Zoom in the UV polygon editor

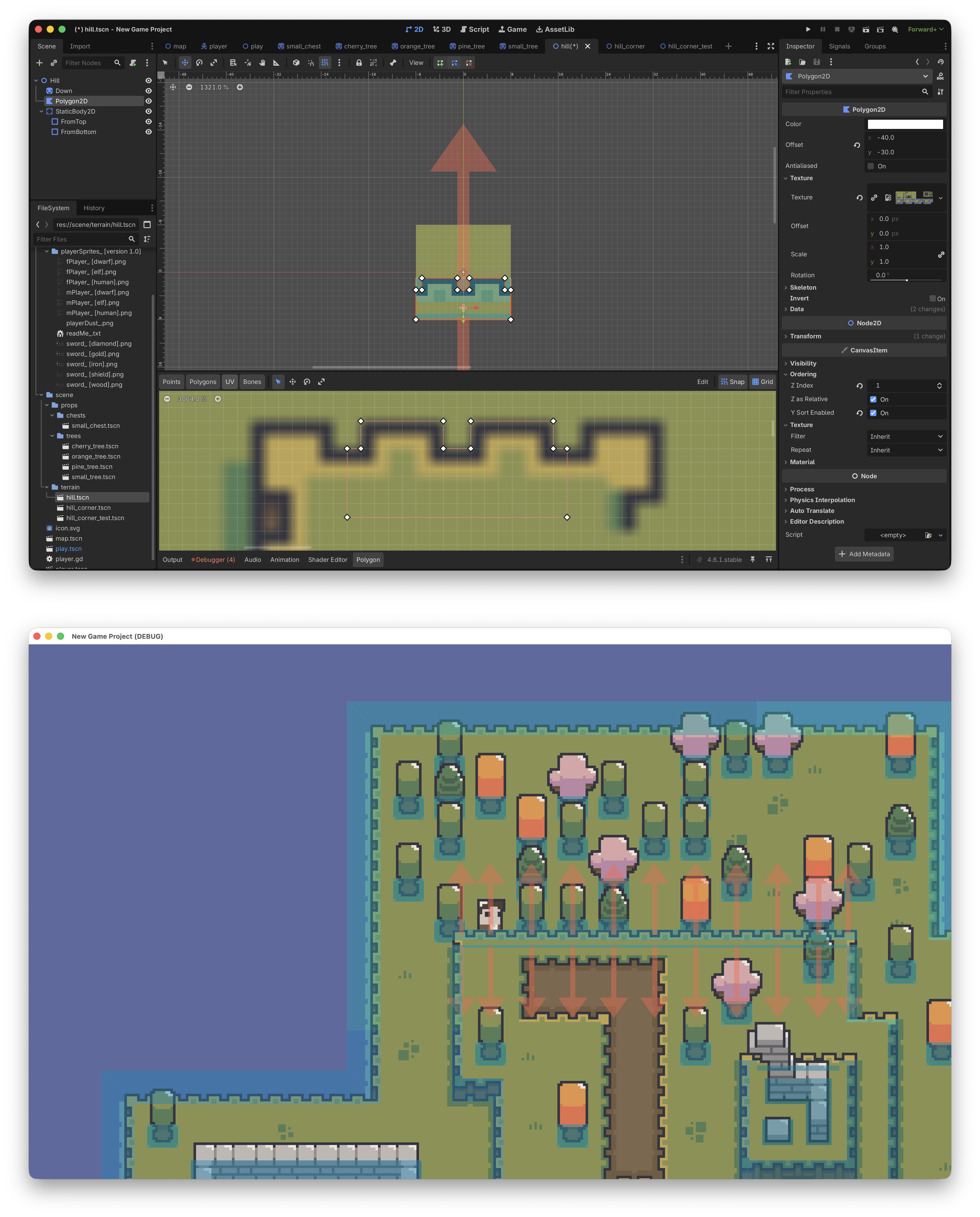(x=218, y=399)
